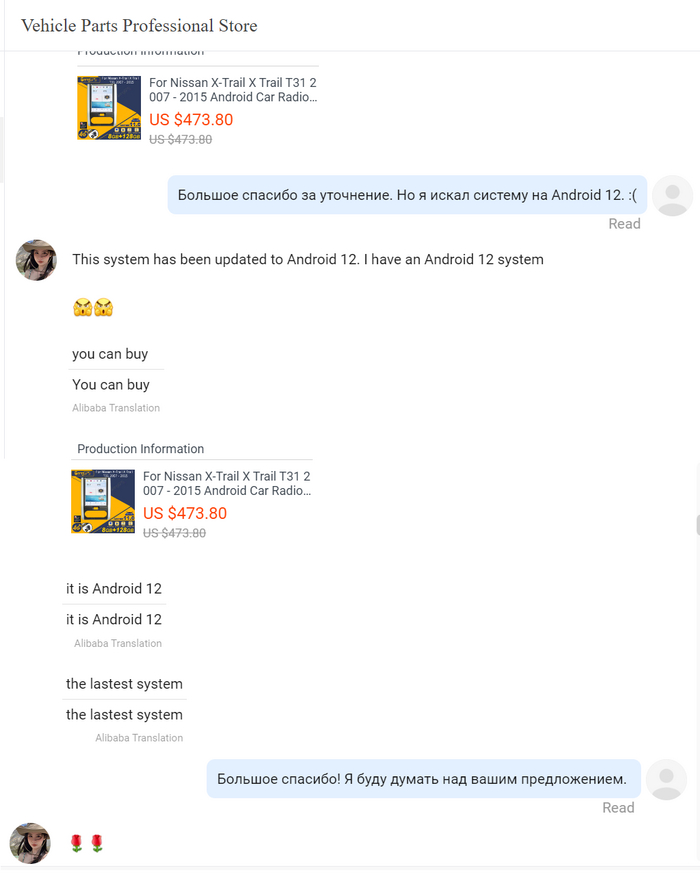The width and height of the screenshot is (700, 892).
Task: Click the second angry face emoji
Action: pos(104,308)
